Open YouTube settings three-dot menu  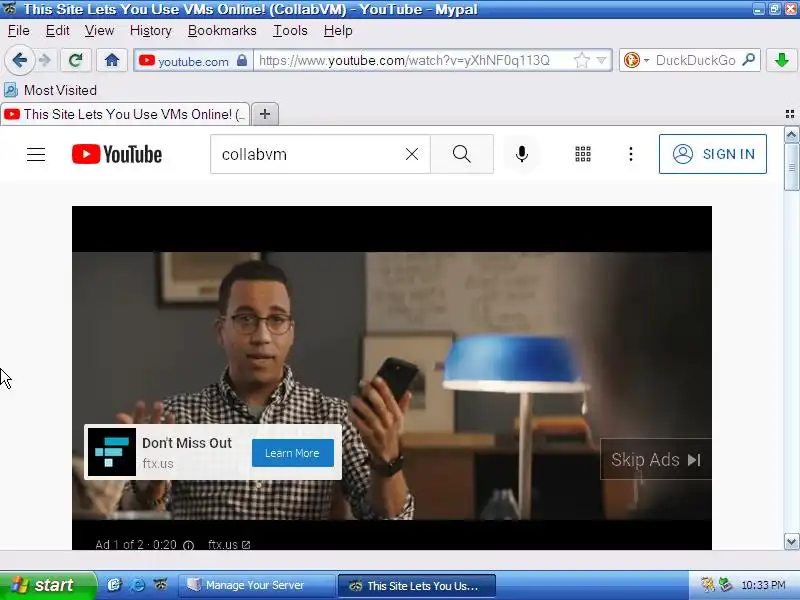(x=631, y=154)
